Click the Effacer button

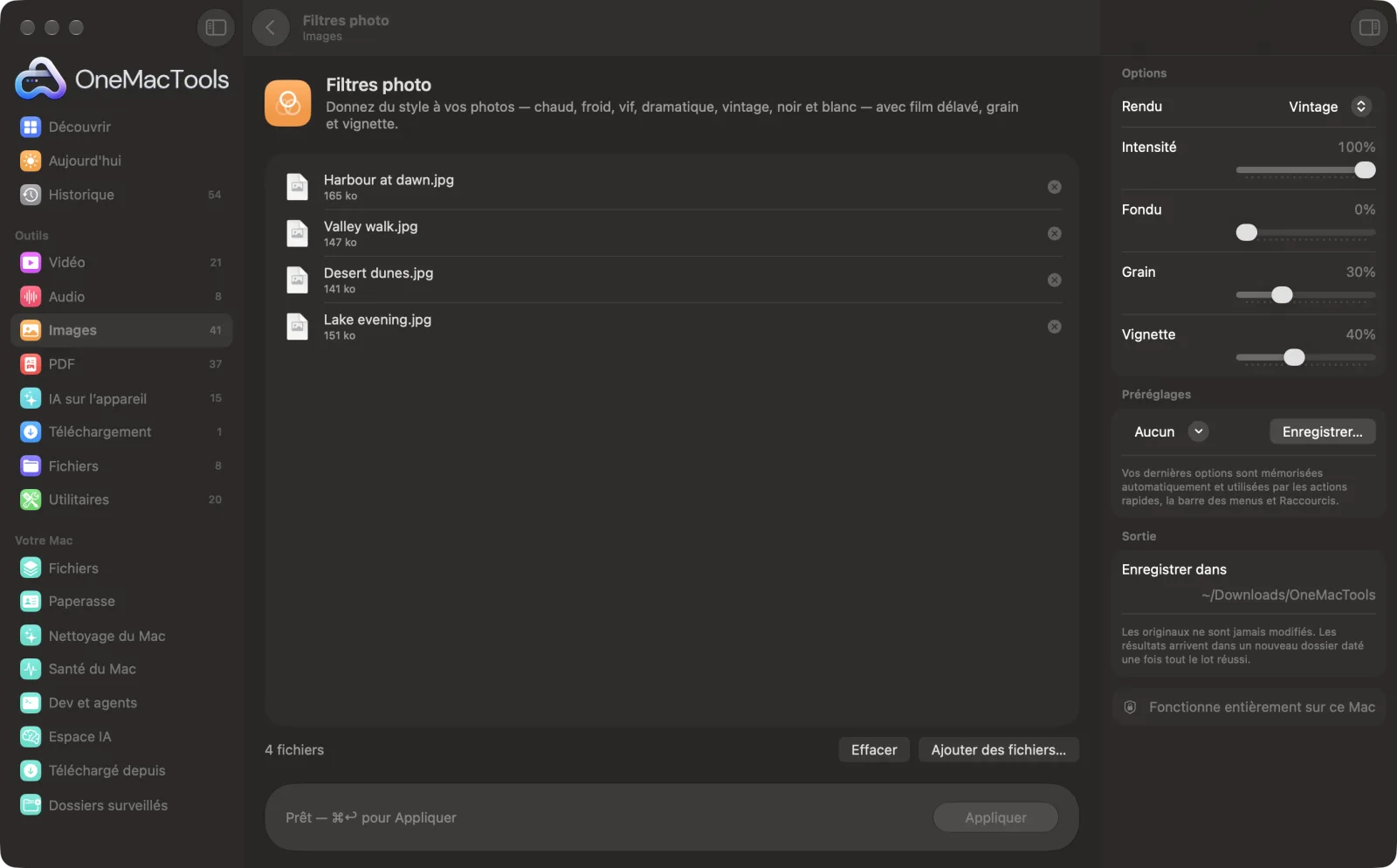click(x=874, y=750)
